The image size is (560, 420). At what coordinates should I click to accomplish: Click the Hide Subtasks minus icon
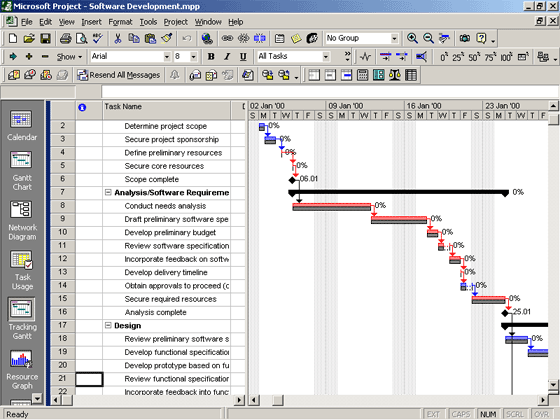coord(45,56)
